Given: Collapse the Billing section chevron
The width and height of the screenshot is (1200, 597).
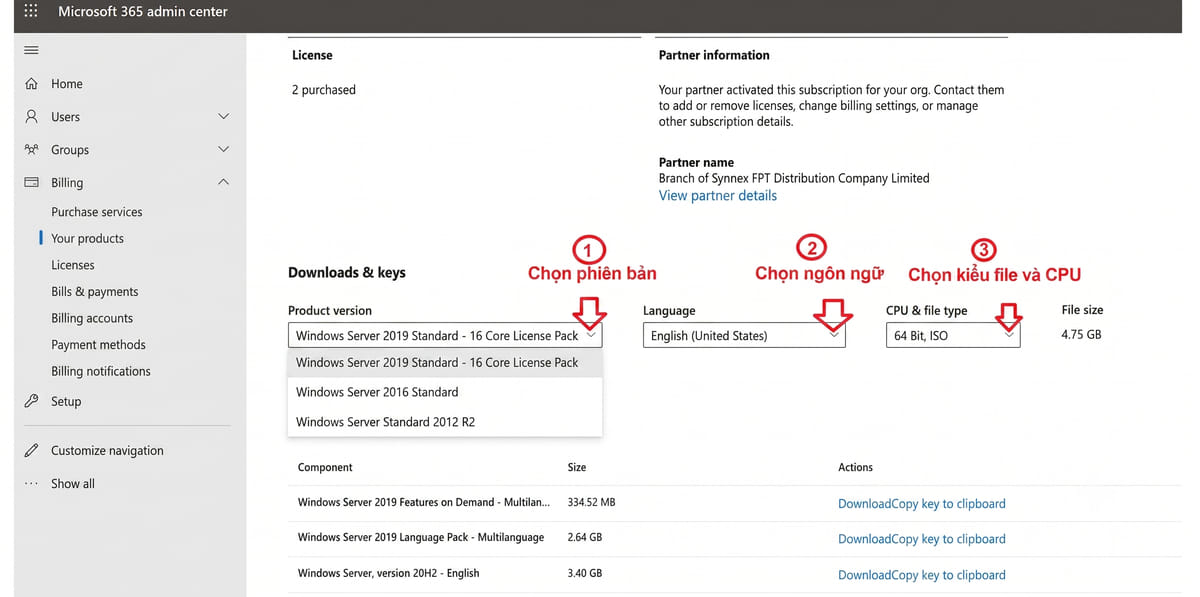Looking at the screenshot, I should tap(224, 183).
